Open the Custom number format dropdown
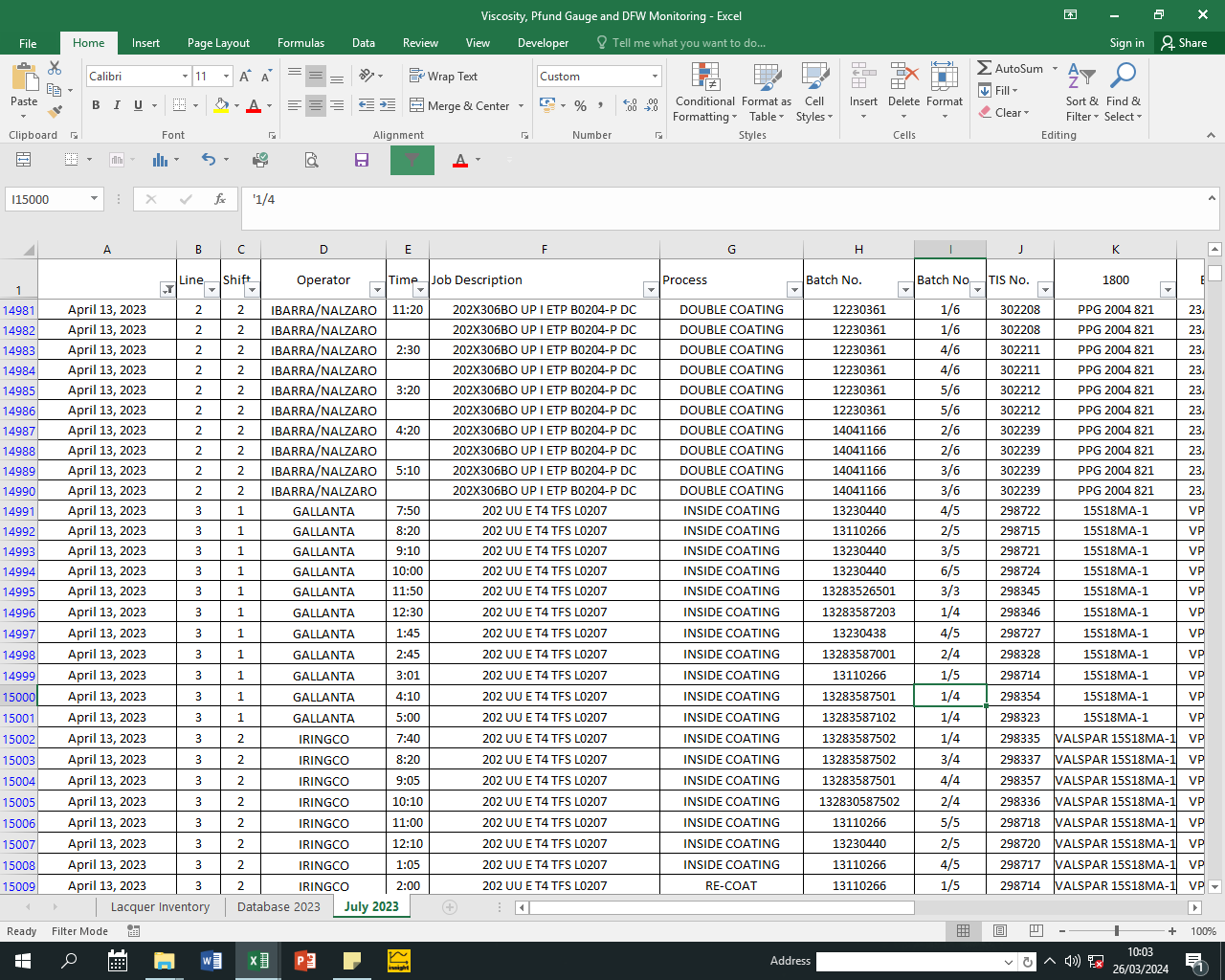Image resolution: width=1225 pixels, height=980 pixels. [x=655, y=76]
